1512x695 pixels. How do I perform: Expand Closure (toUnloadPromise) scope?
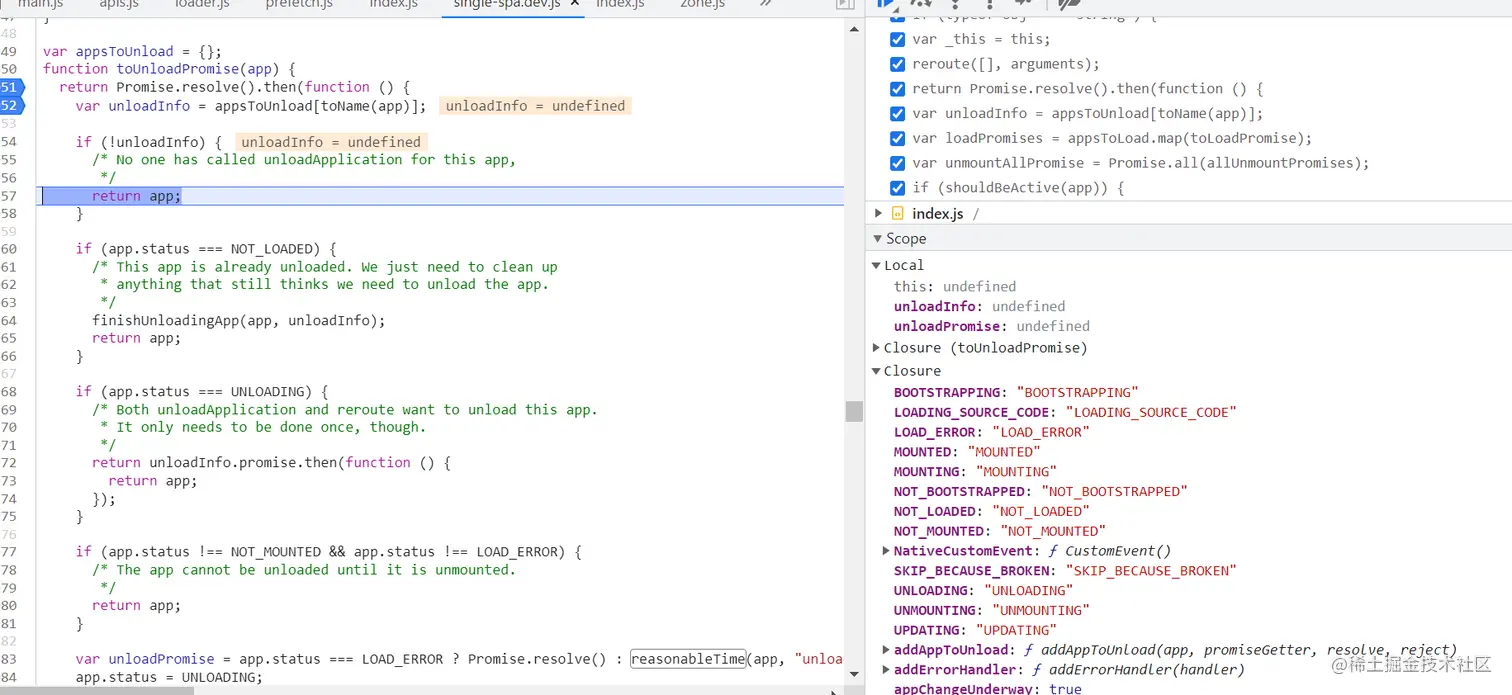click(x=876, y=348)
